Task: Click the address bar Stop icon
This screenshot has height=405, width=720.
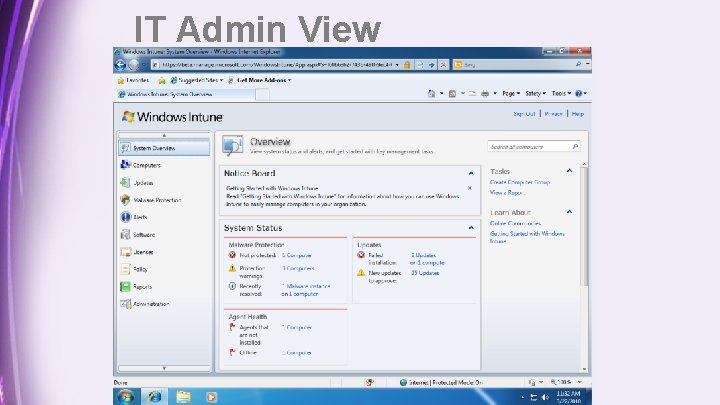Action: click(x=443, y=65)
